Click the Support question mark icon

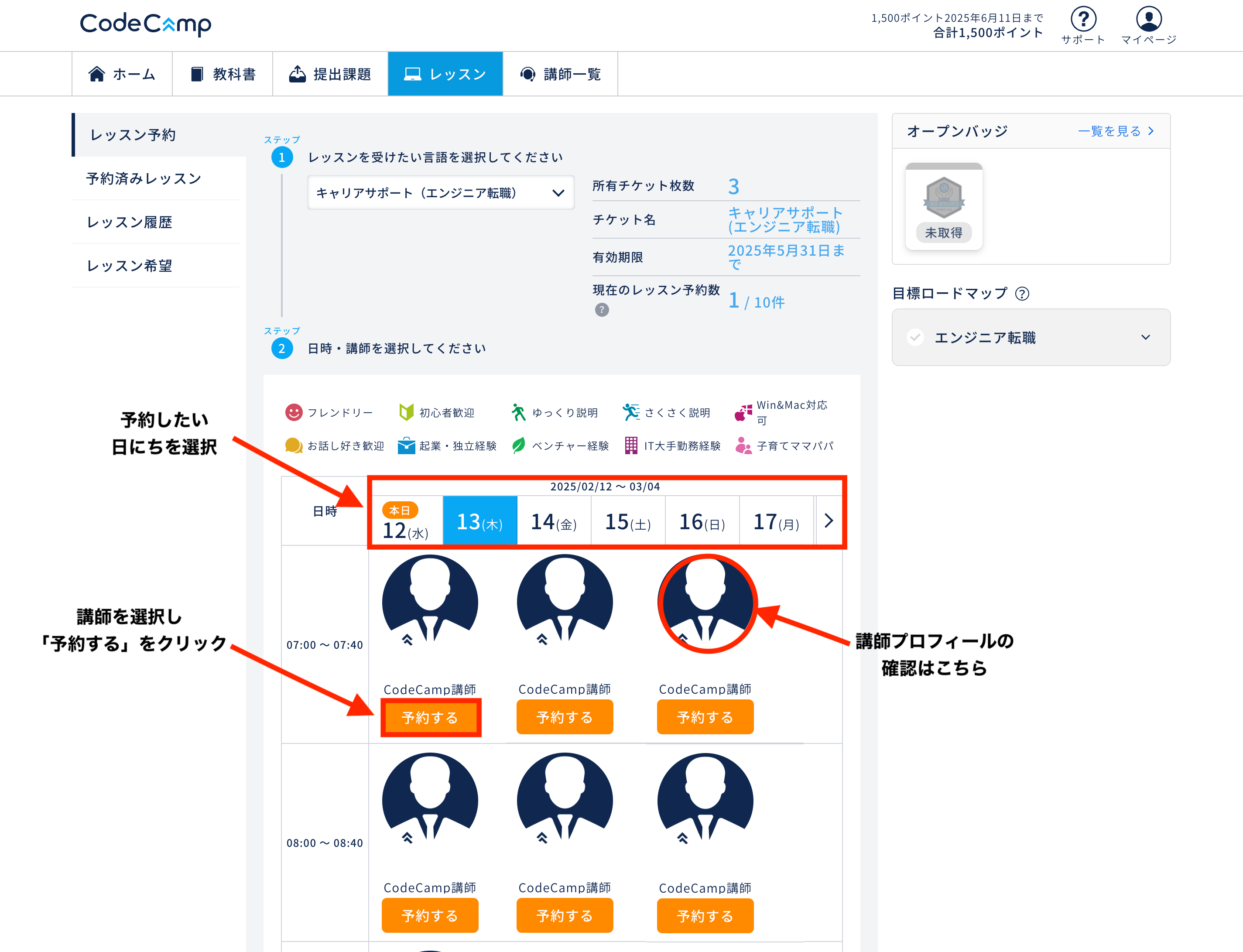pyautogui.click(x=1083, y=19)
